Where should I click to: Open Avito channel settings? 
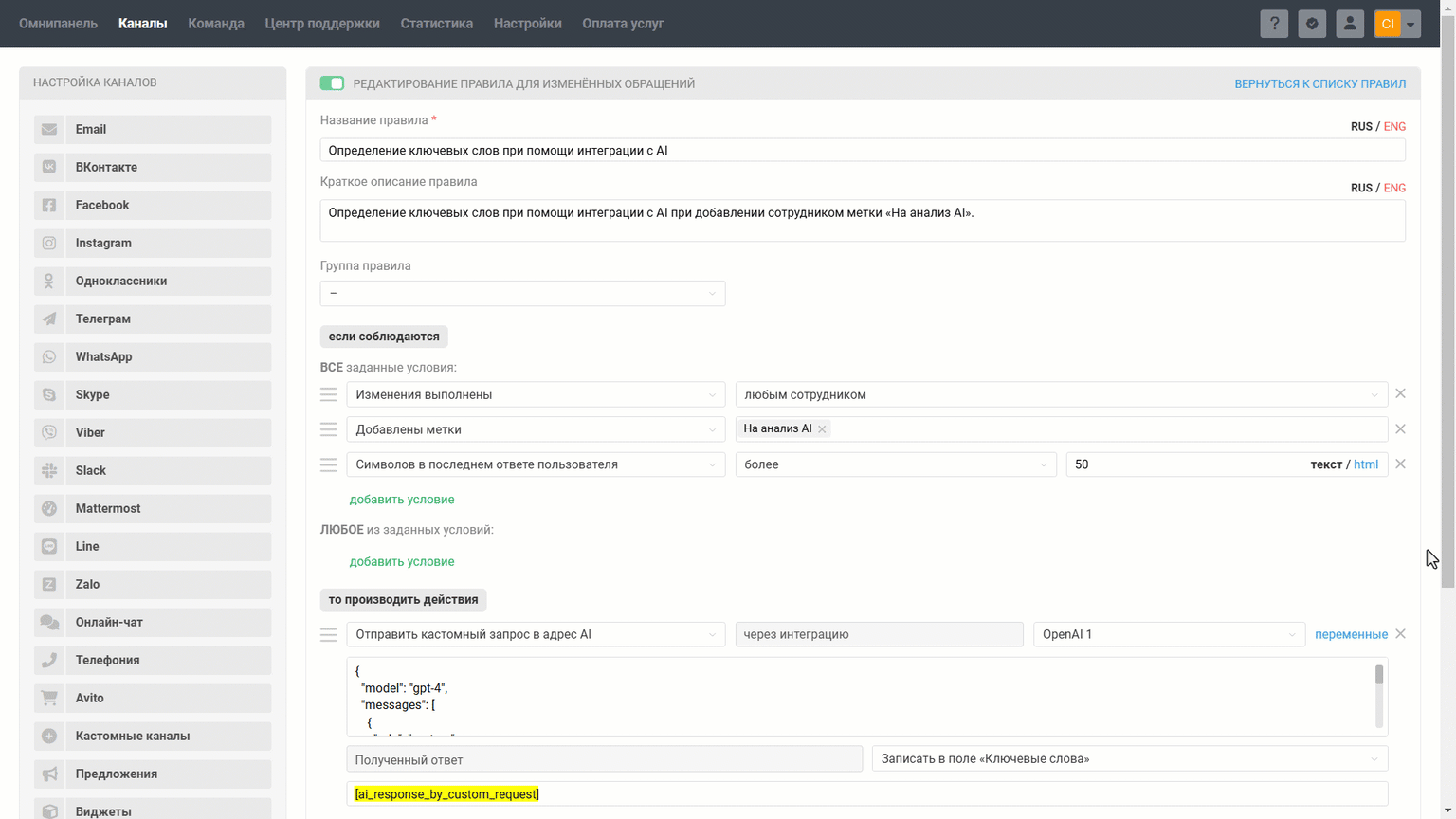click(x=153, y=698)
